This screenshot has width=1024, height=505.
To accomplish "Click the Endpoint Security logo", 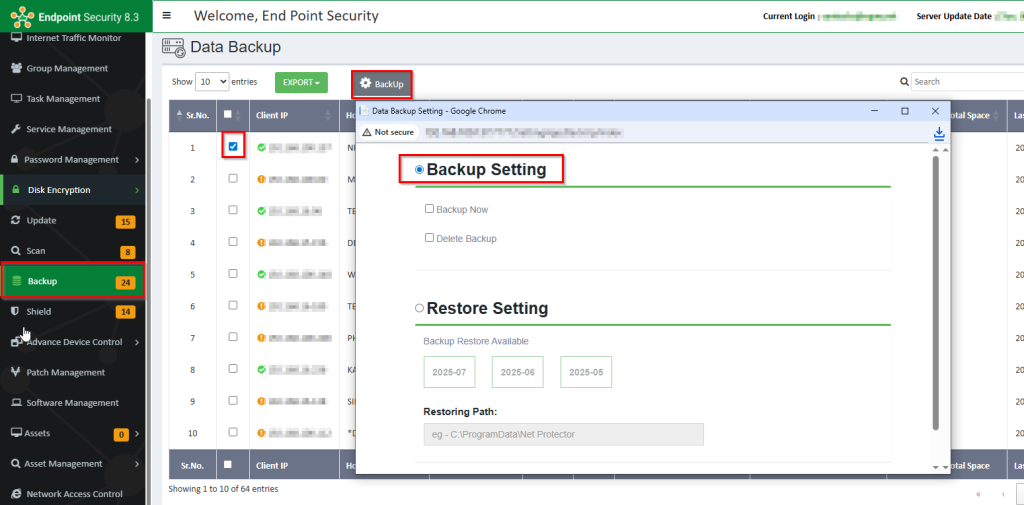I will [22, 16].
